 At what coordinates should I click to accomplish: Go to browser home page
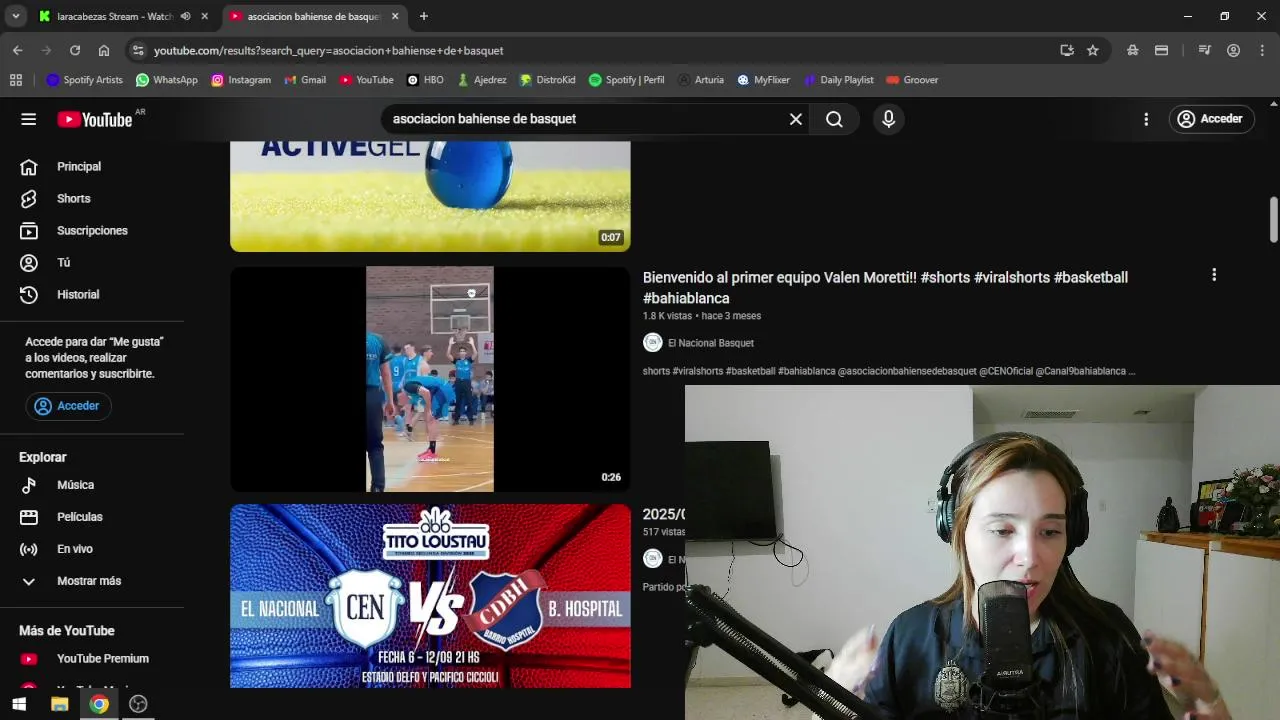point(104,50)
